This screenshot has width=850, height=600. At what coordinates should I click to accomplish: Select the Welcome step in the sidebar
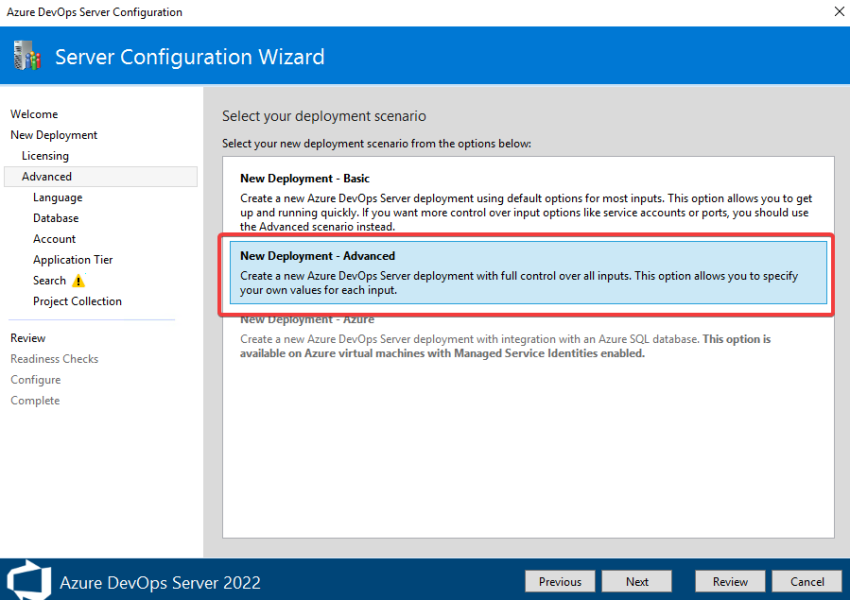[34, 114]
